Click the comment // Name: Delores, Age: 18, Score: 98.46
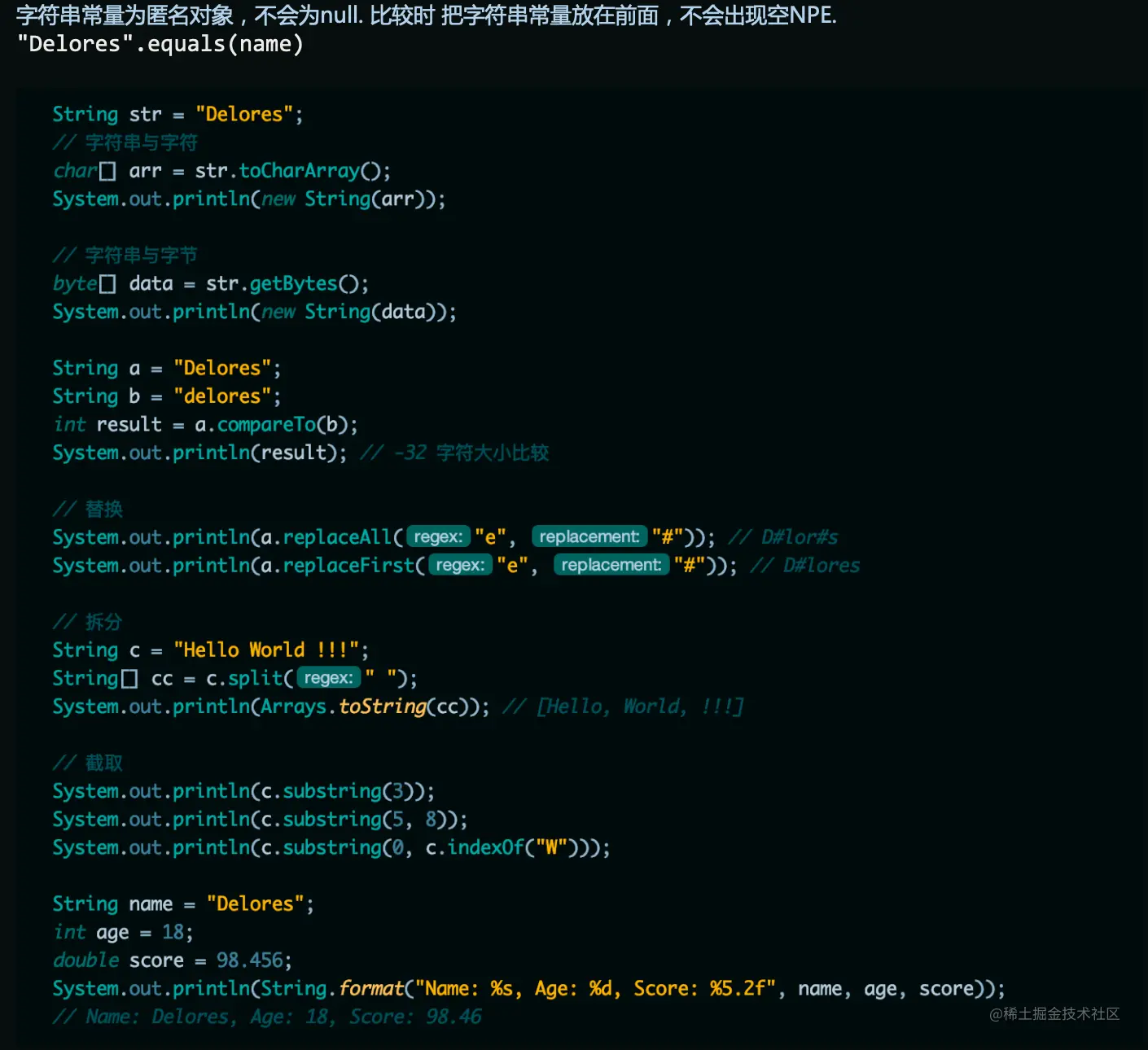The image size is (1148, 1050). coord(267,1017)
